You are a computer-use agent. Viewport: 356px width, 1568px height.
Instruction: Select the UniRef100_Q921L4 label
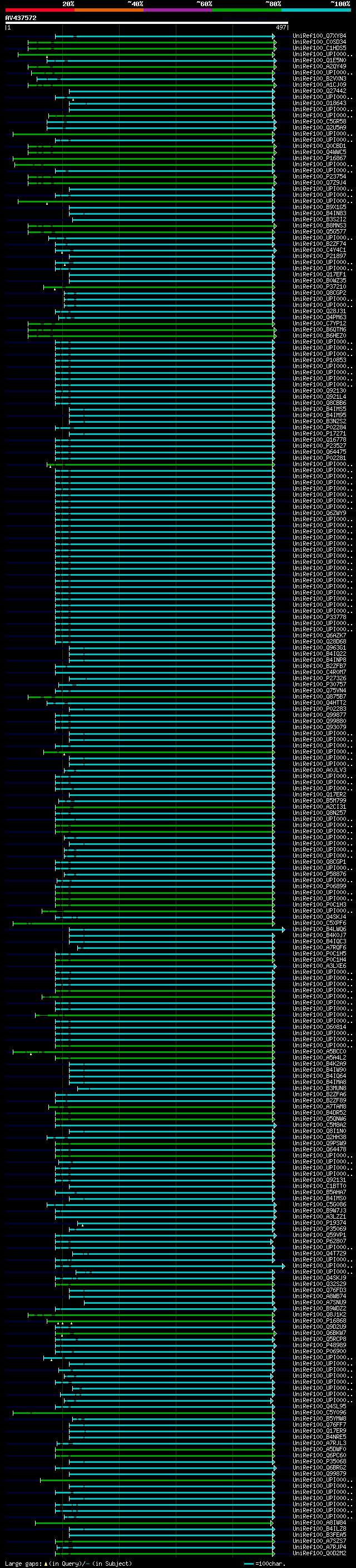(x=319, y=397)
